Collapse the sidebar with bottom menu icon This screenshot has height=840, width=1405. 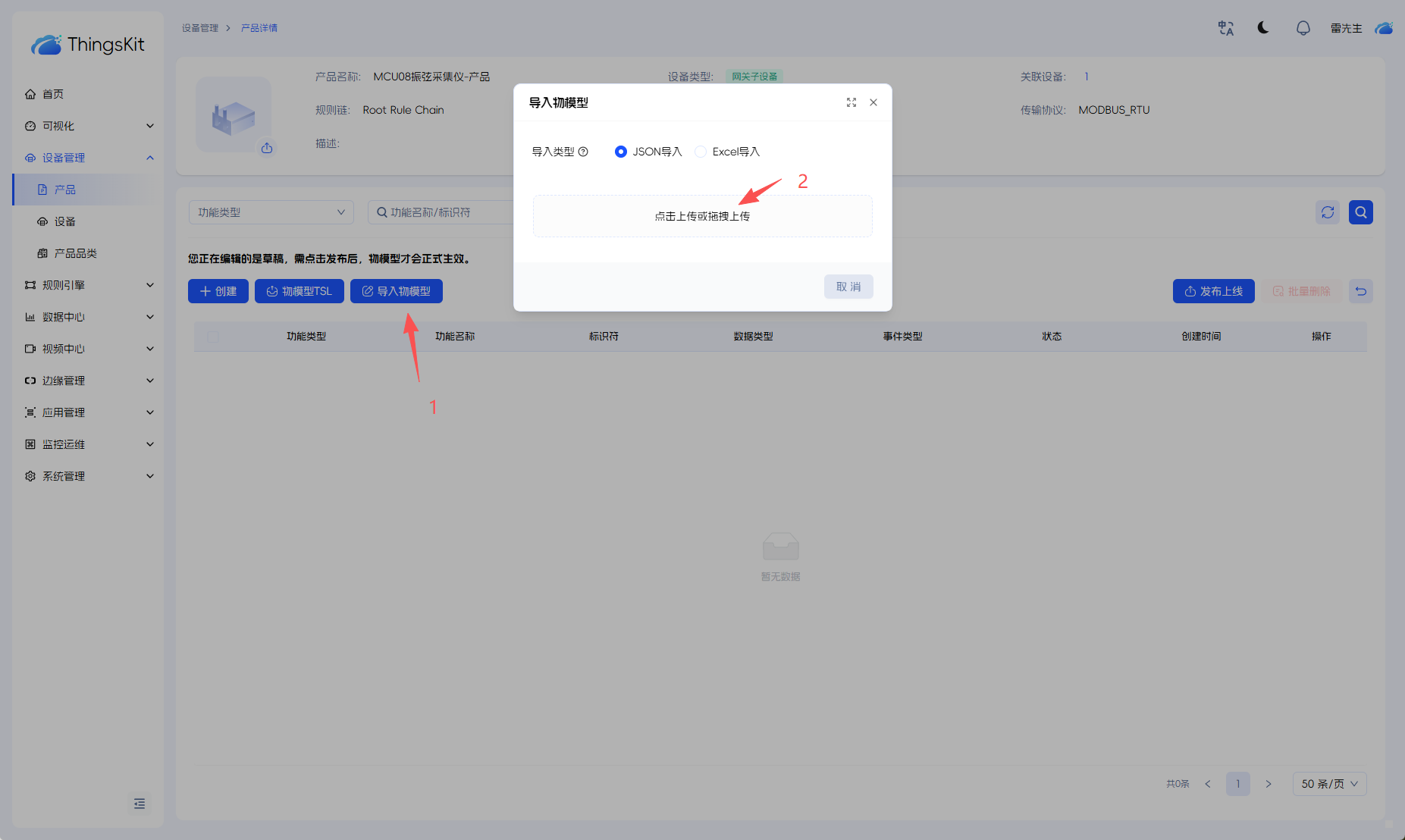140,804
